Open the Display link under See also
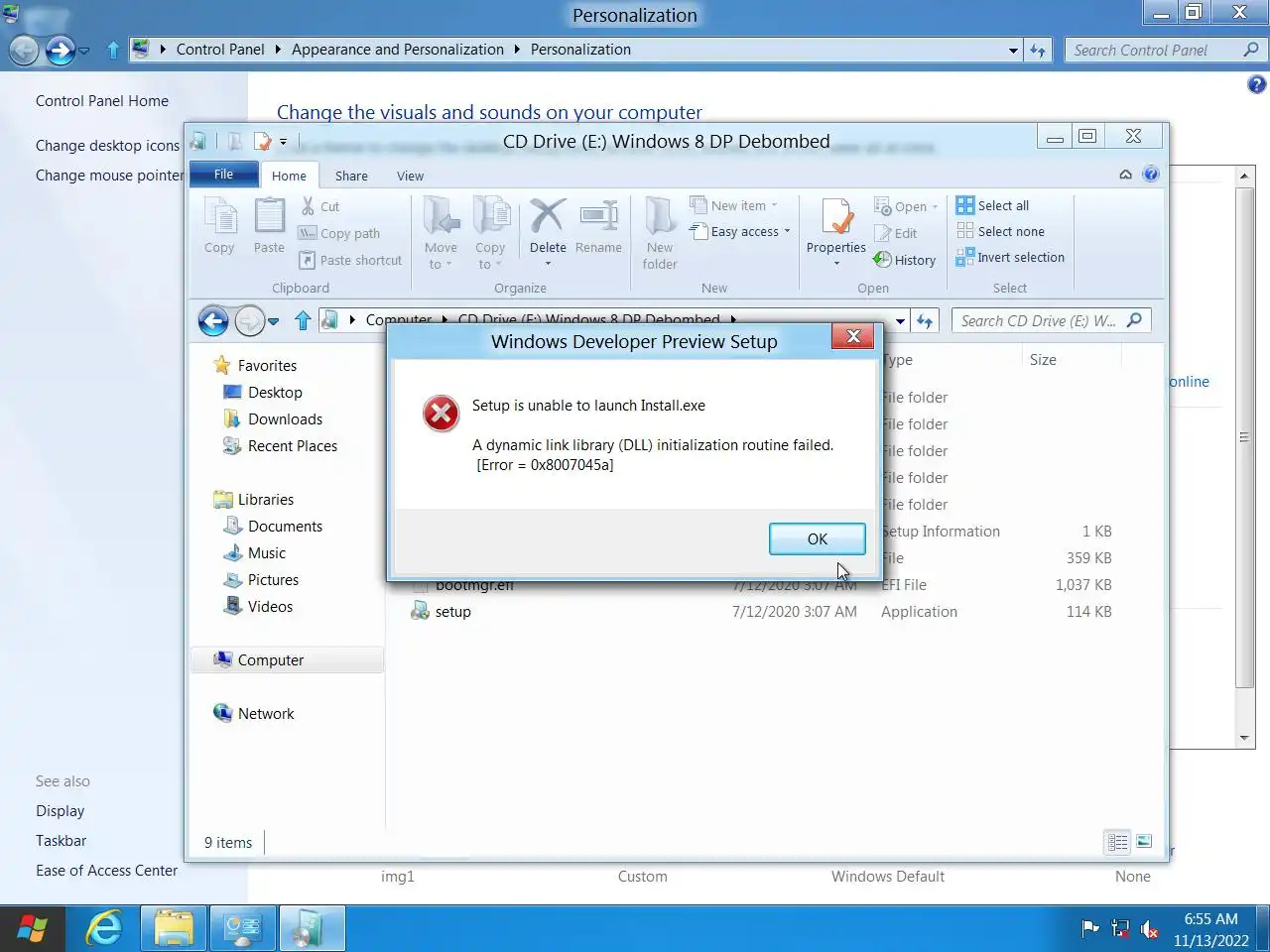Screen dimensions: 1270x952 [60, 811]
